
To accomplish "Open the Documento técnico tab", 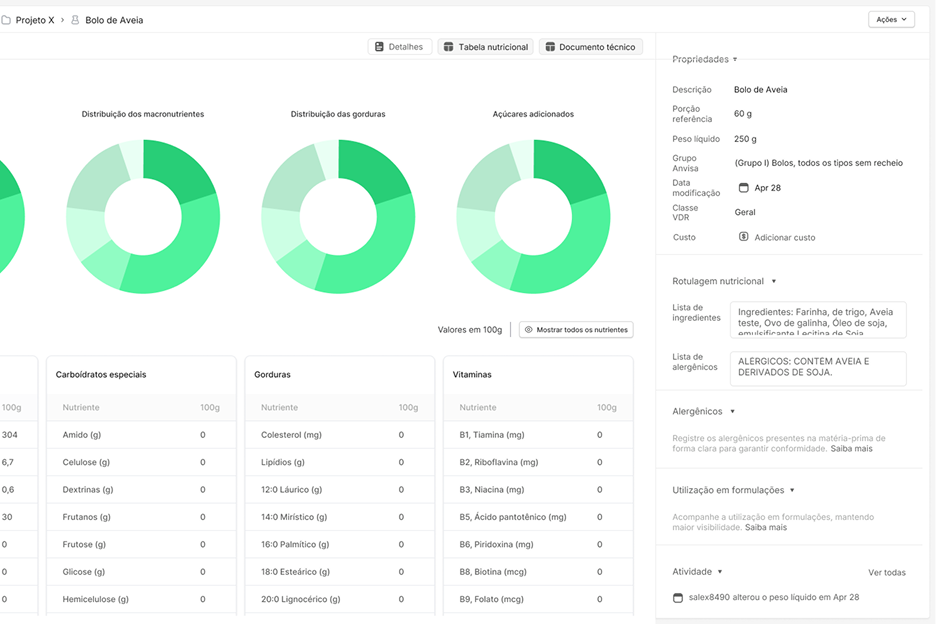I will (590, 47).
